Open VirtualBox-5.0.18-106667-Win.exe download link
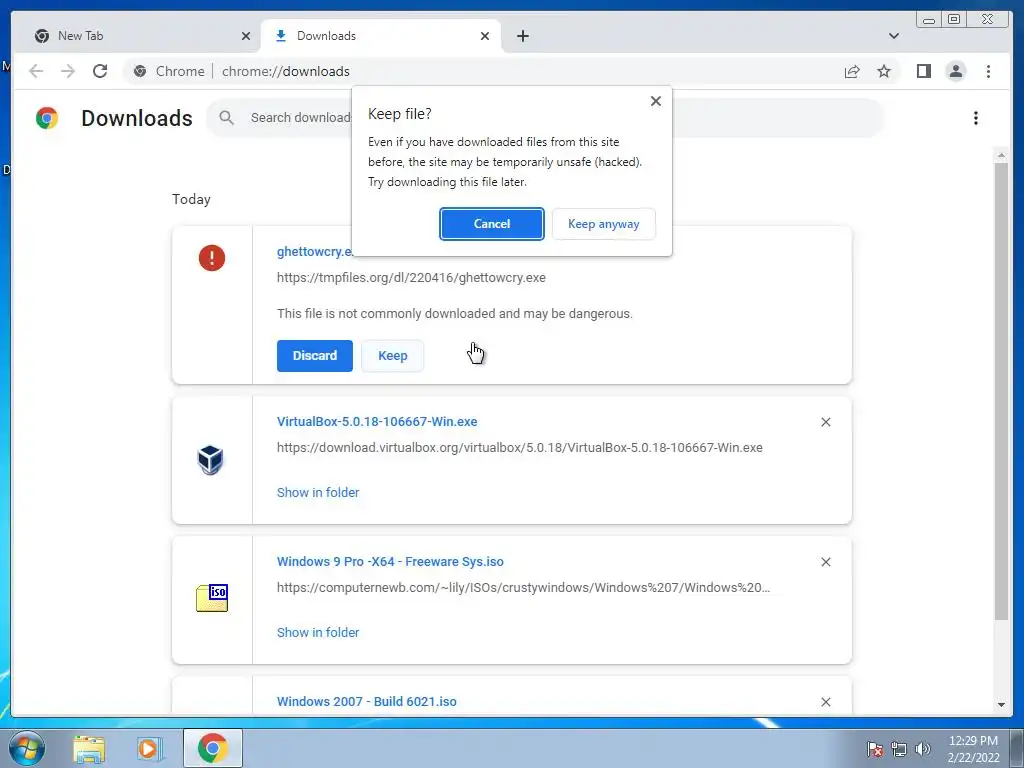1024x768 pixels. coord(377,422)
